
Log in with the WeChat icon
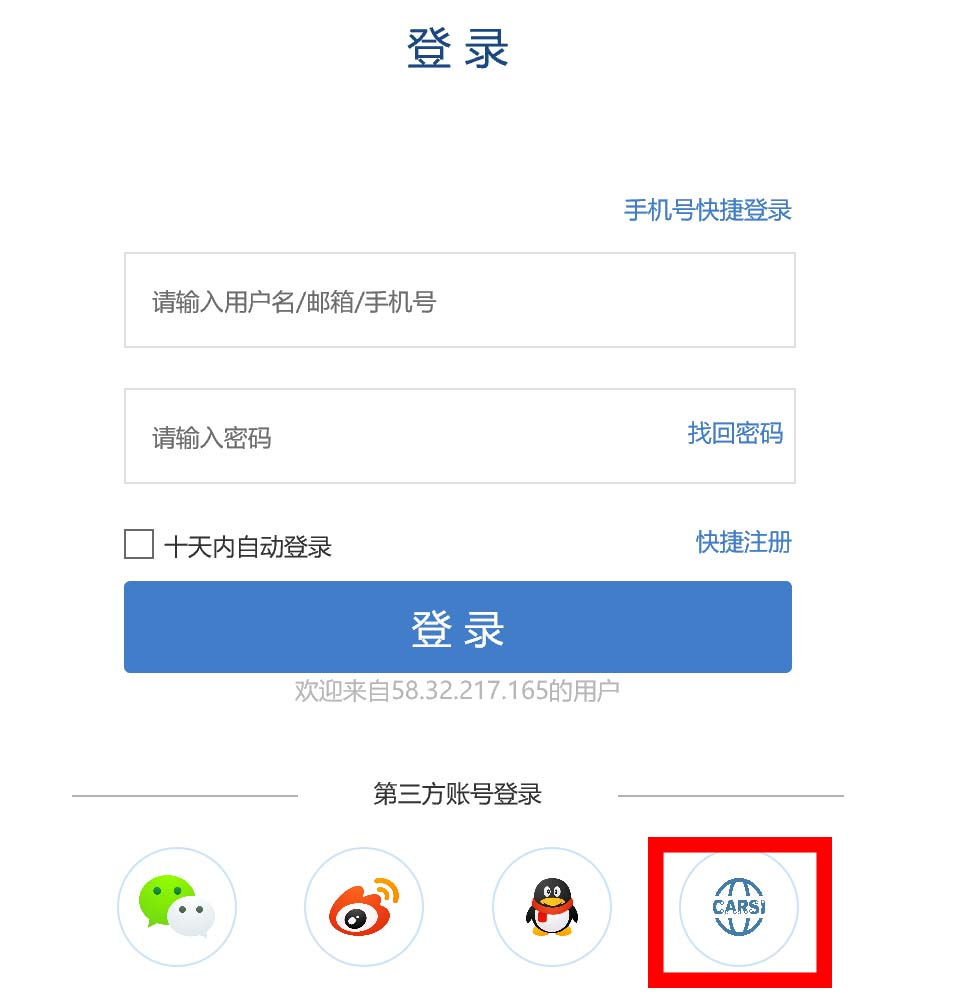coord(177,906)
